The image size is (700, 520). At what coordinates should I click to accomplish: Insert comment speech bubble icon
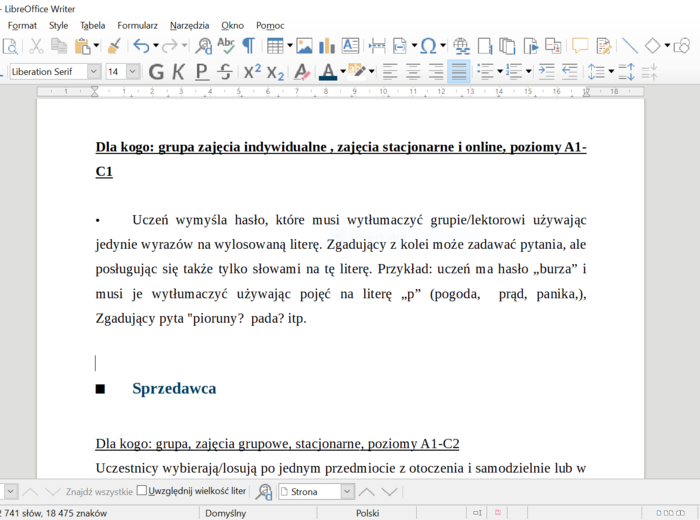(x=580, y=46)
